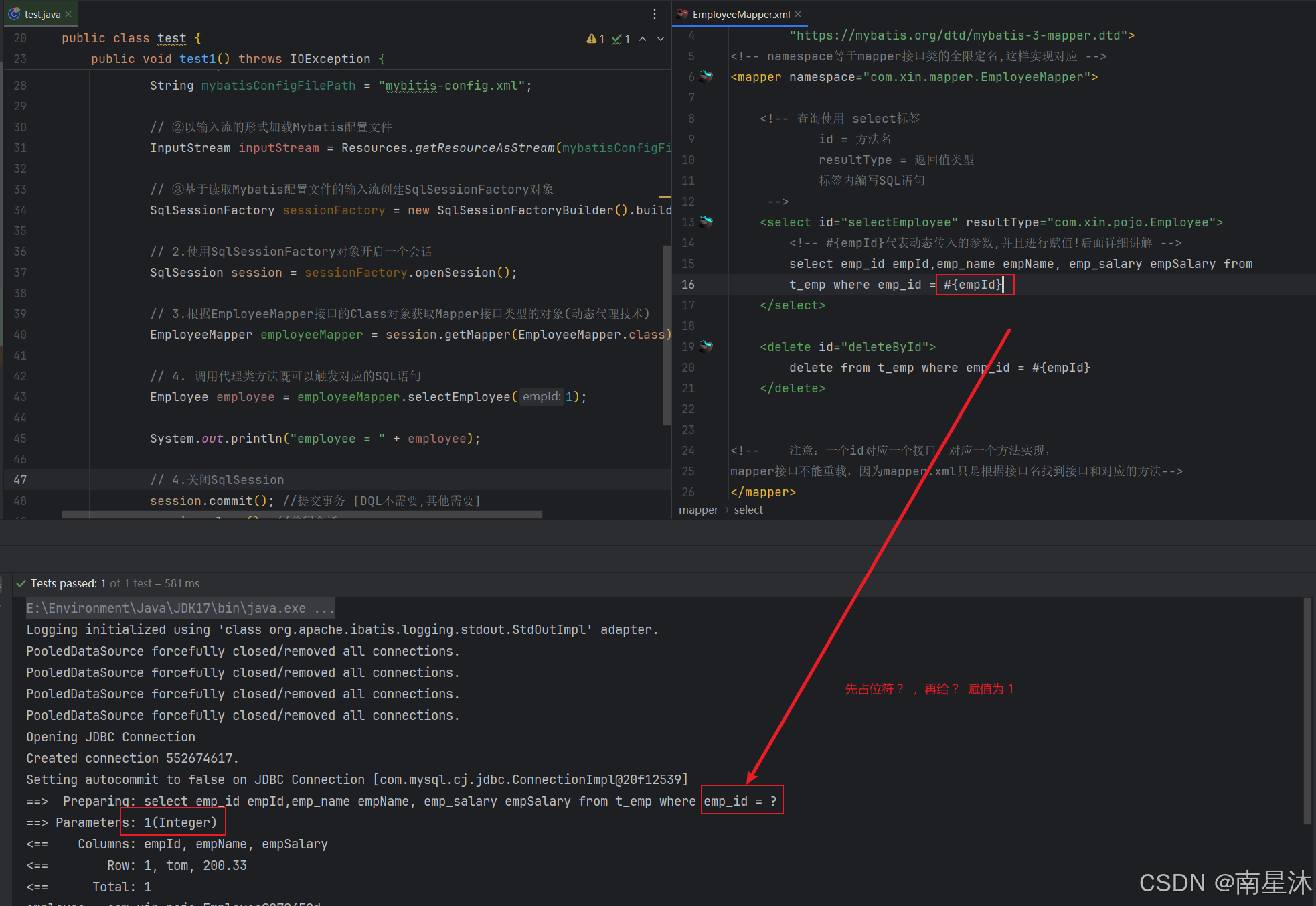Click the empId inlay hint in selectEmployee call
The image size is (1316, 906).
[542, 396]
